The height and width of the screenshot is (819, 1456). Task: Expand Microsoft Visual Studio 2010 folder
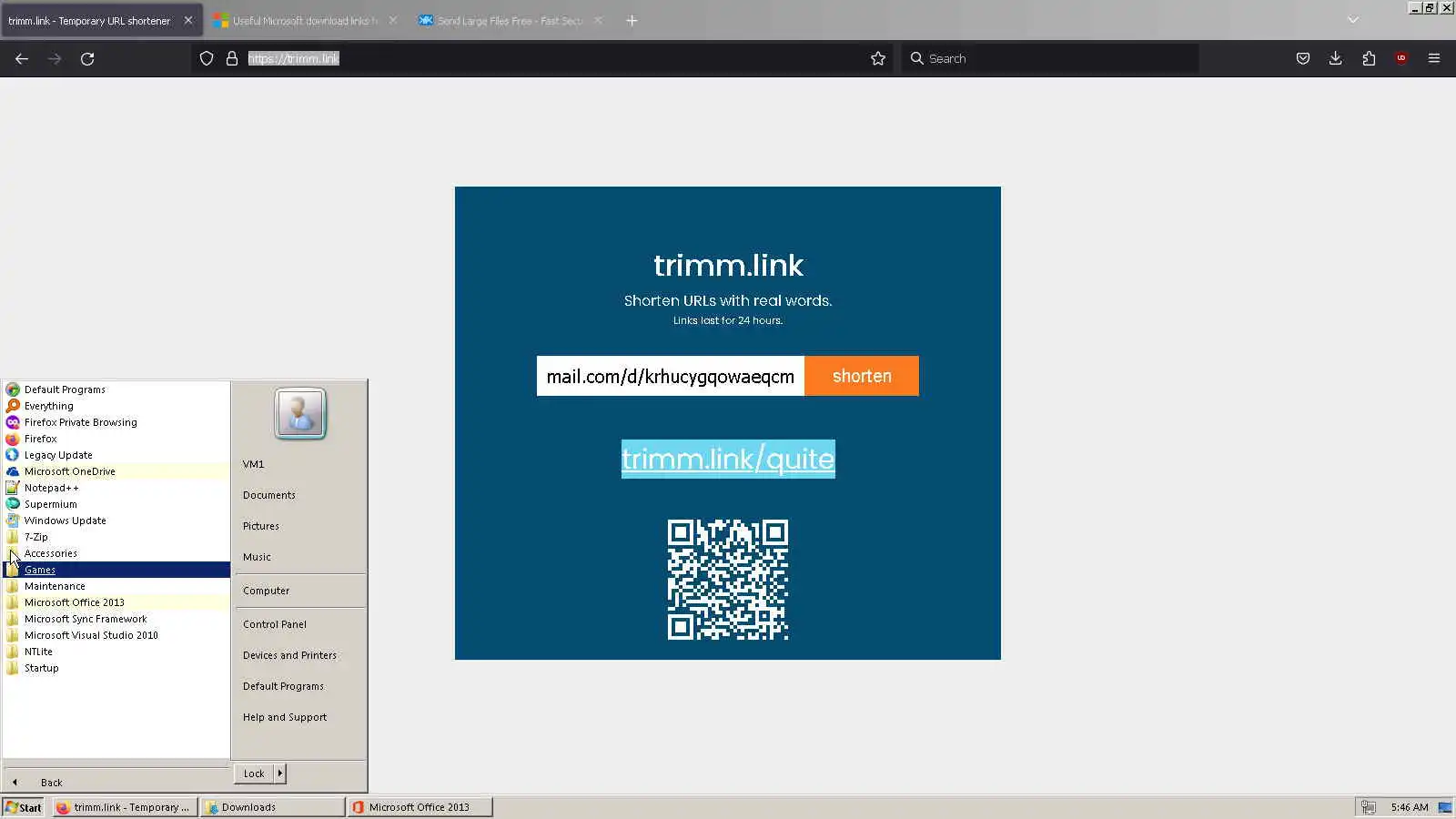pos(116,635)
